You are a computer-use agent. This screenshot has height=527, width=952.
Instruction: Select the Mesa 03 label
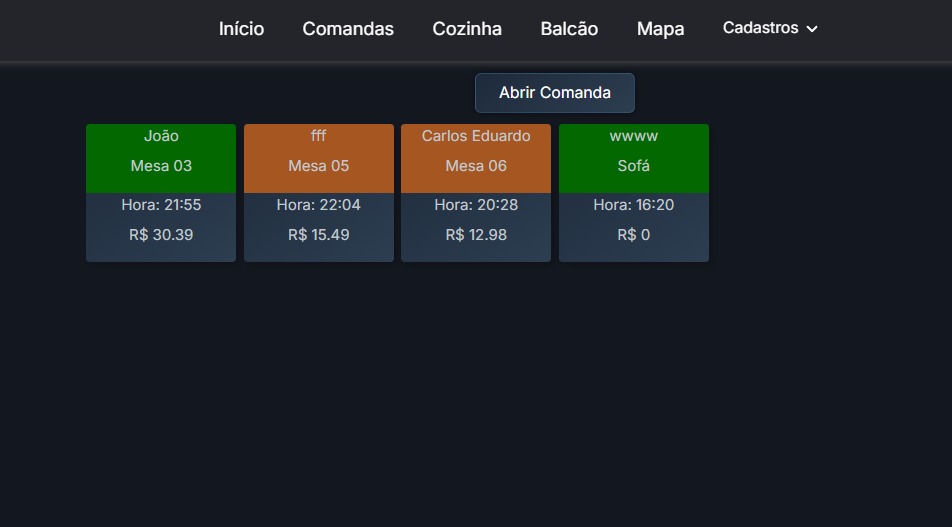tap(161, 166)
